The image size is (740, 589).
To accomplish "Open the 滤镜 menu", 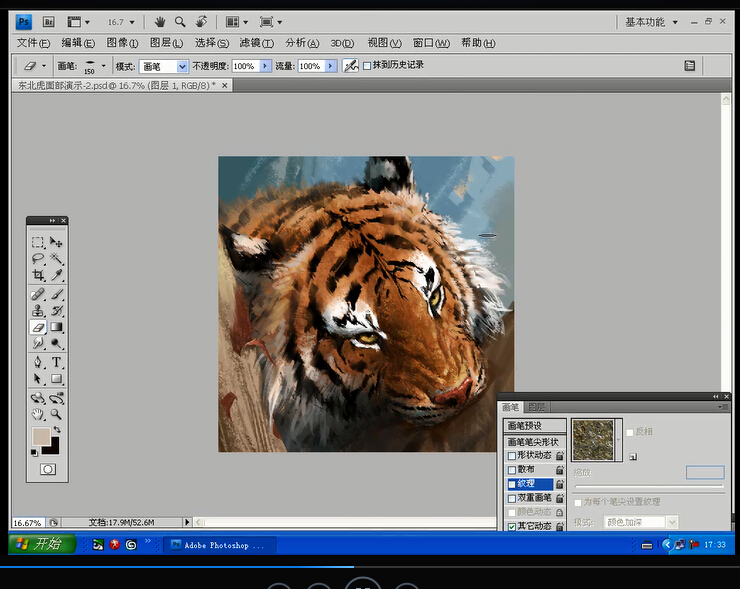I will click(255, 43).
